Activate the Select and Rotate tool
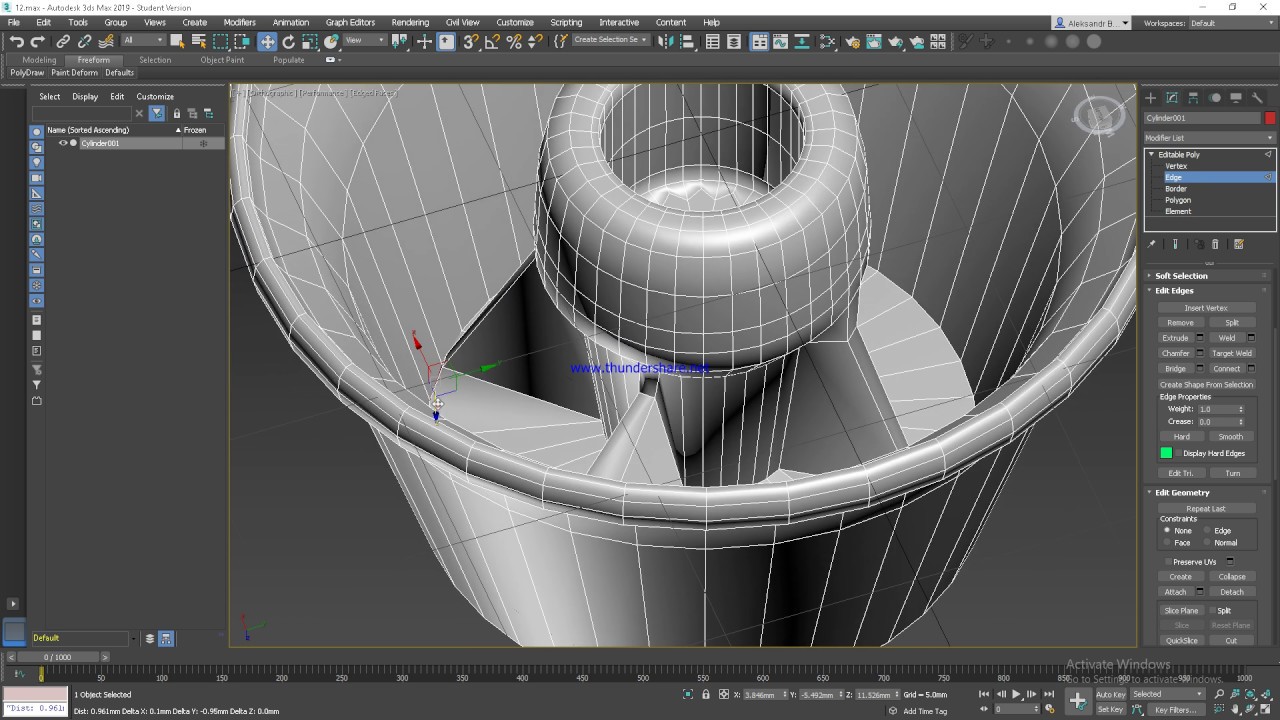This screenshot has width=1280, height=720. click(x=288, y=41)
